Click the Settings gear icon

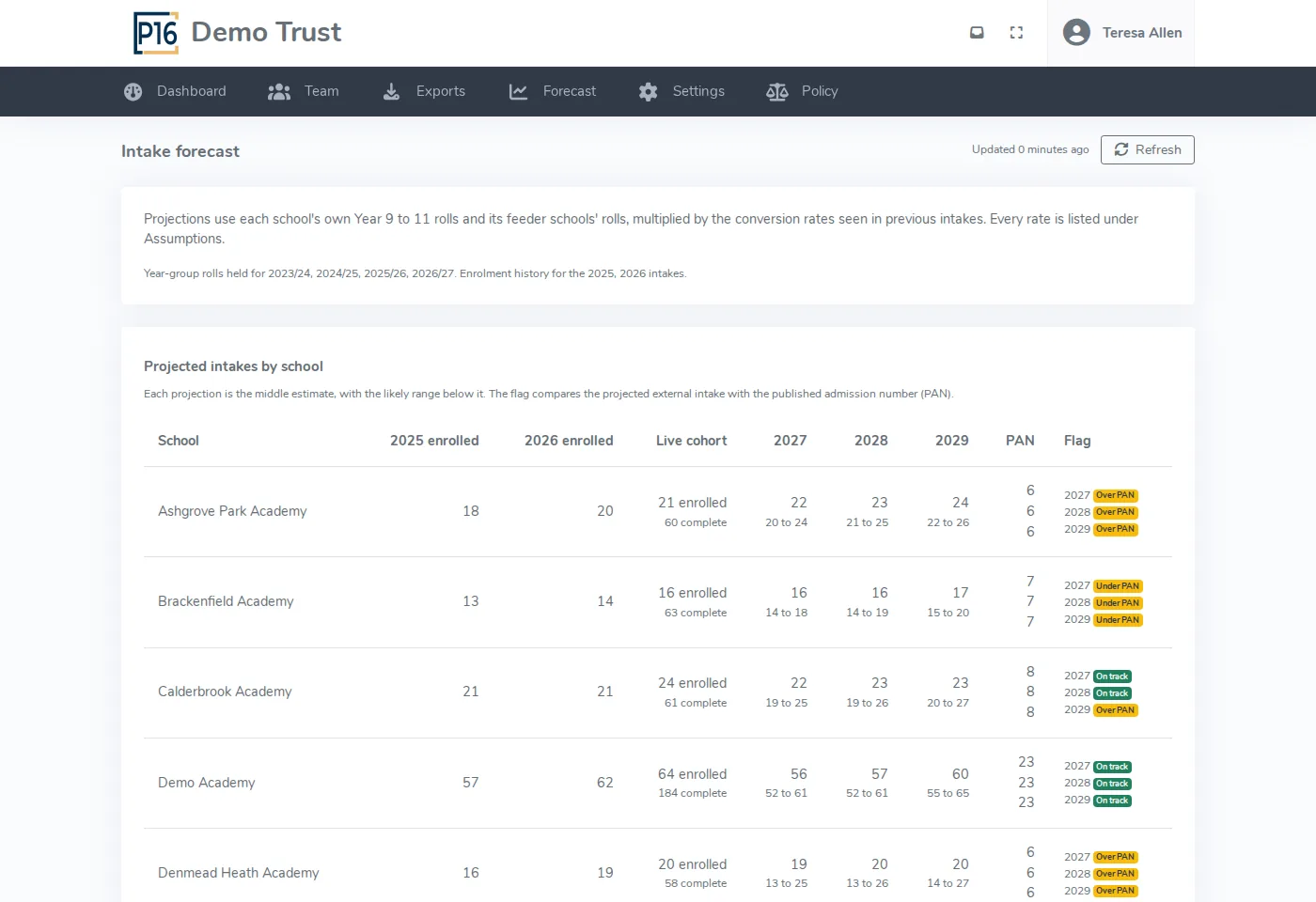click(648, 91)
